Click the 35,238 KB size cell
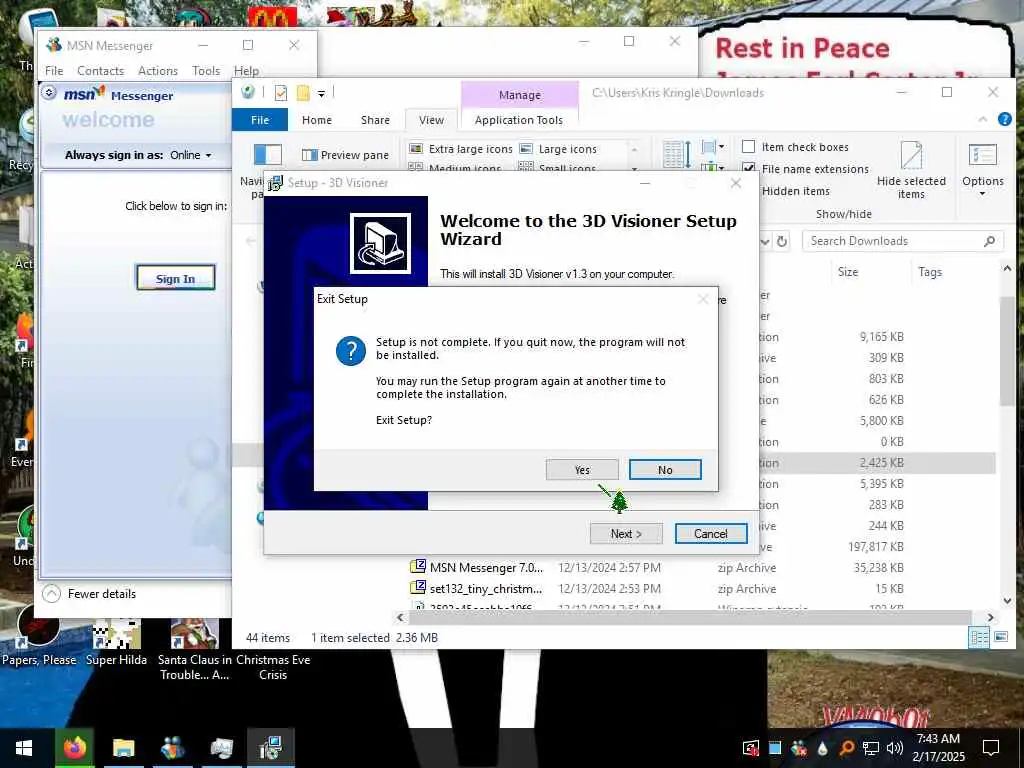 point(878,568)
